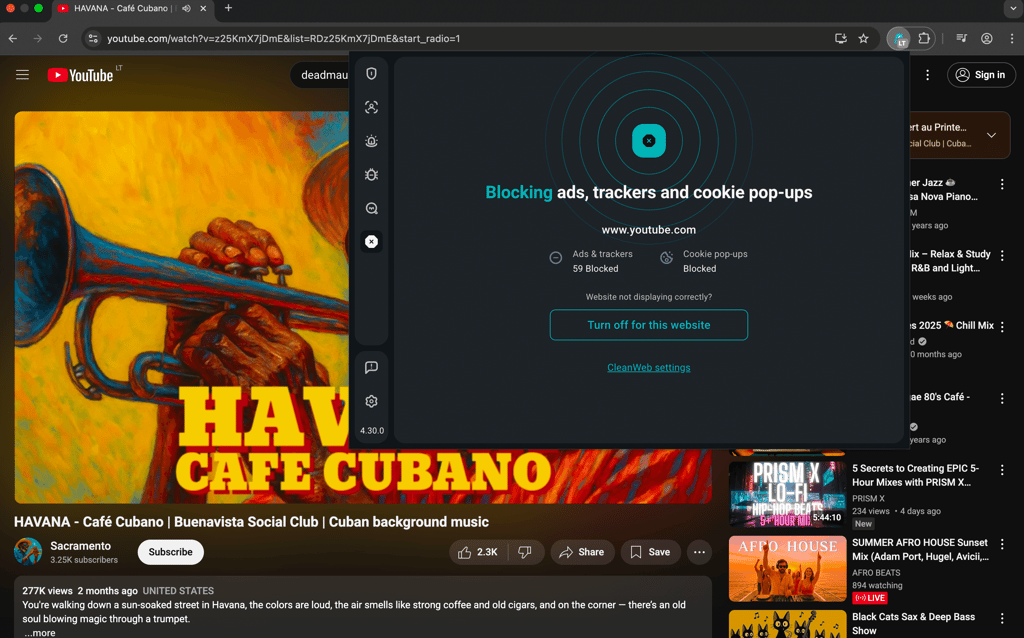This screenshot has height=638, width=1024.
Task: Bookmark this page with the star icon
Action: tap(863, 39)
